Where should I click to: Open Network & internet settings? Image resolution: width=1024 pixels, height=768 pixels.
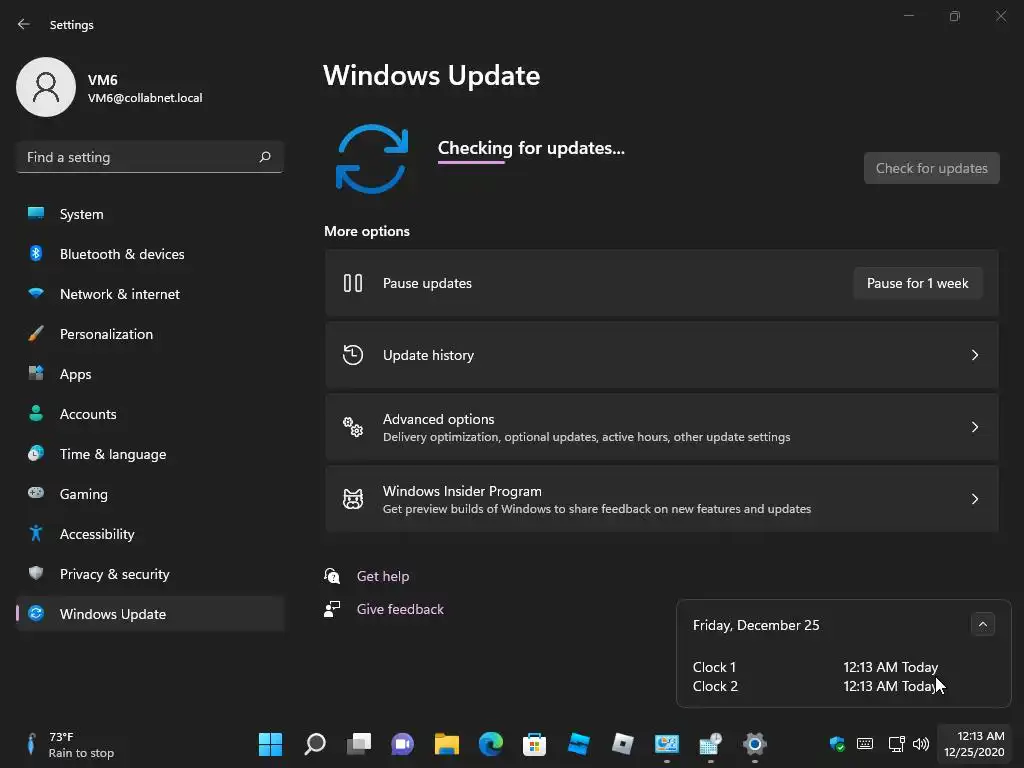click(150, 294)
